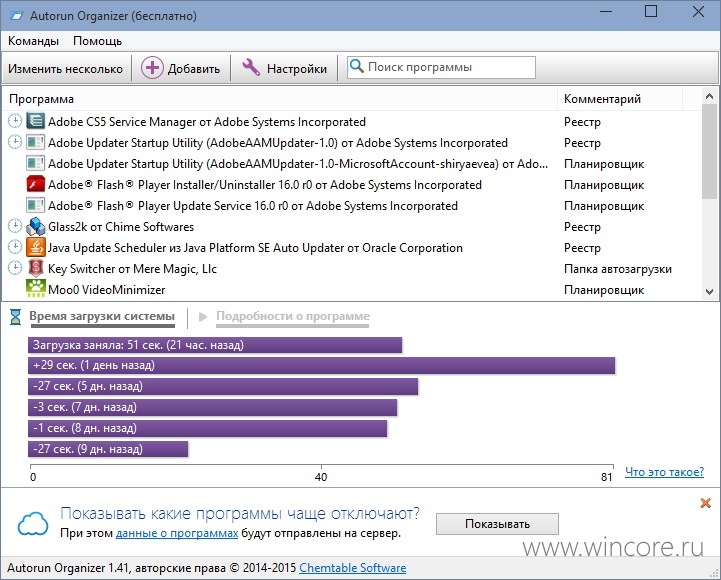Click the wrench Settings icon
The image size is (721, 580).
[x=251, y=68]
